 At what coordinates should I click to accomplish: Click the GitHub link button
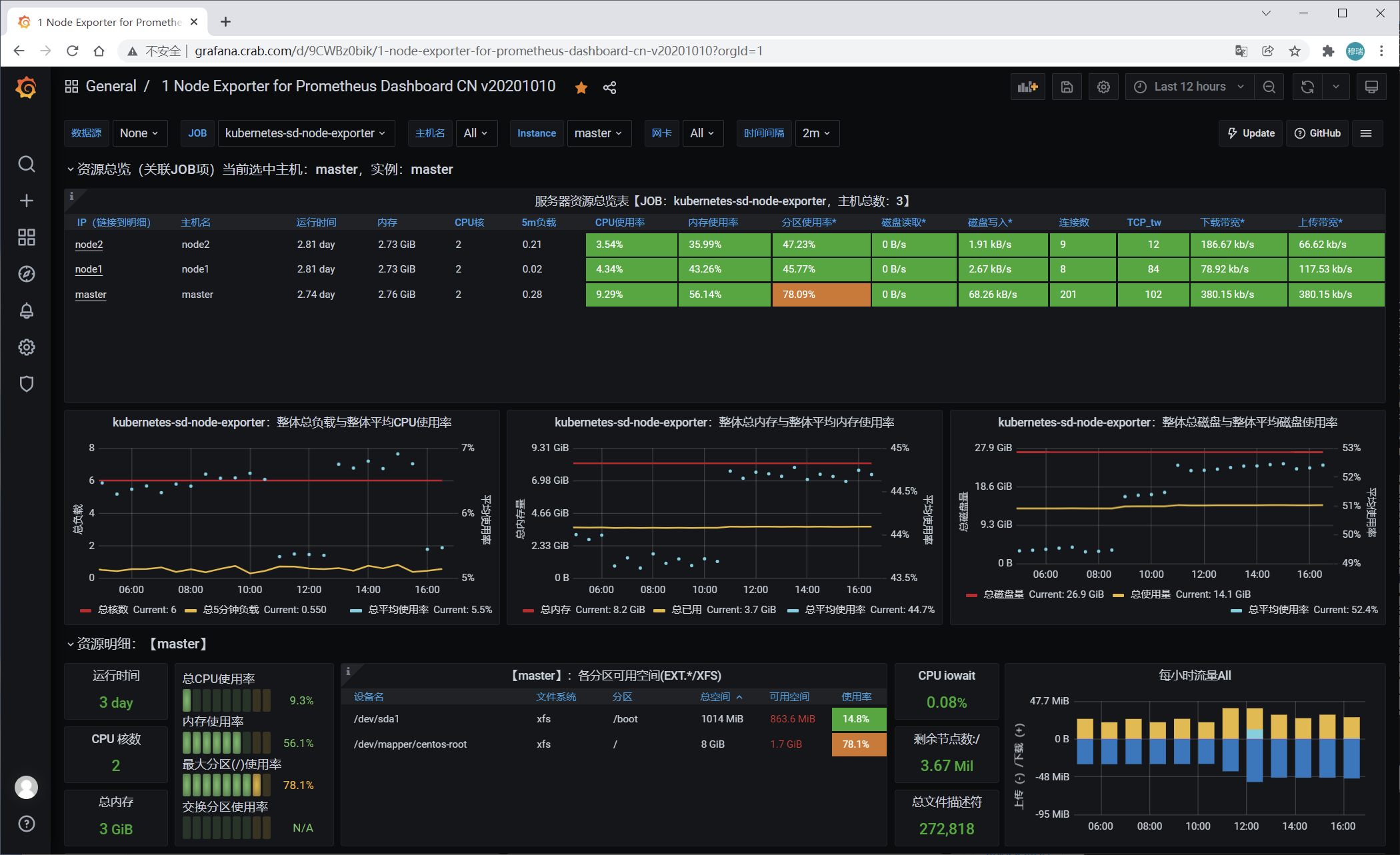click(x=1317, y=133)
